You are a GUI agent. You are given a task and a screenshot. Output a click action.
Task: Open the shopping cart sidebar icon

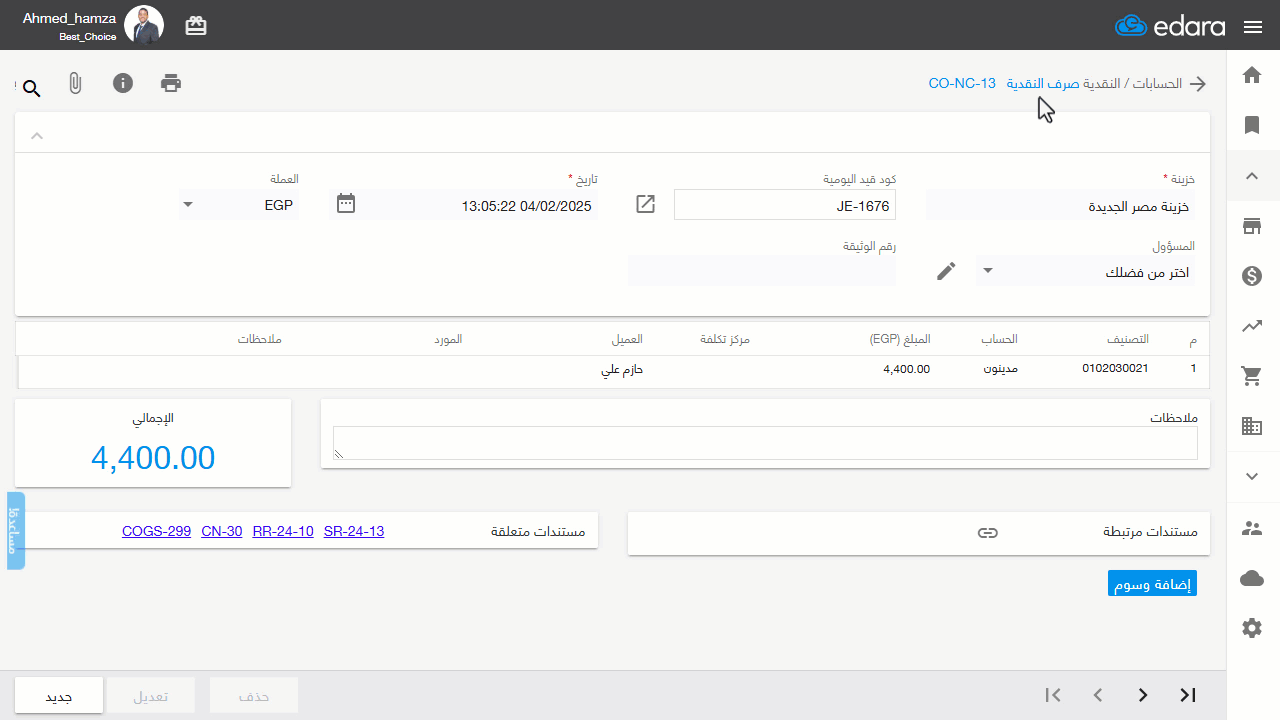click(x=1252, y=376)
